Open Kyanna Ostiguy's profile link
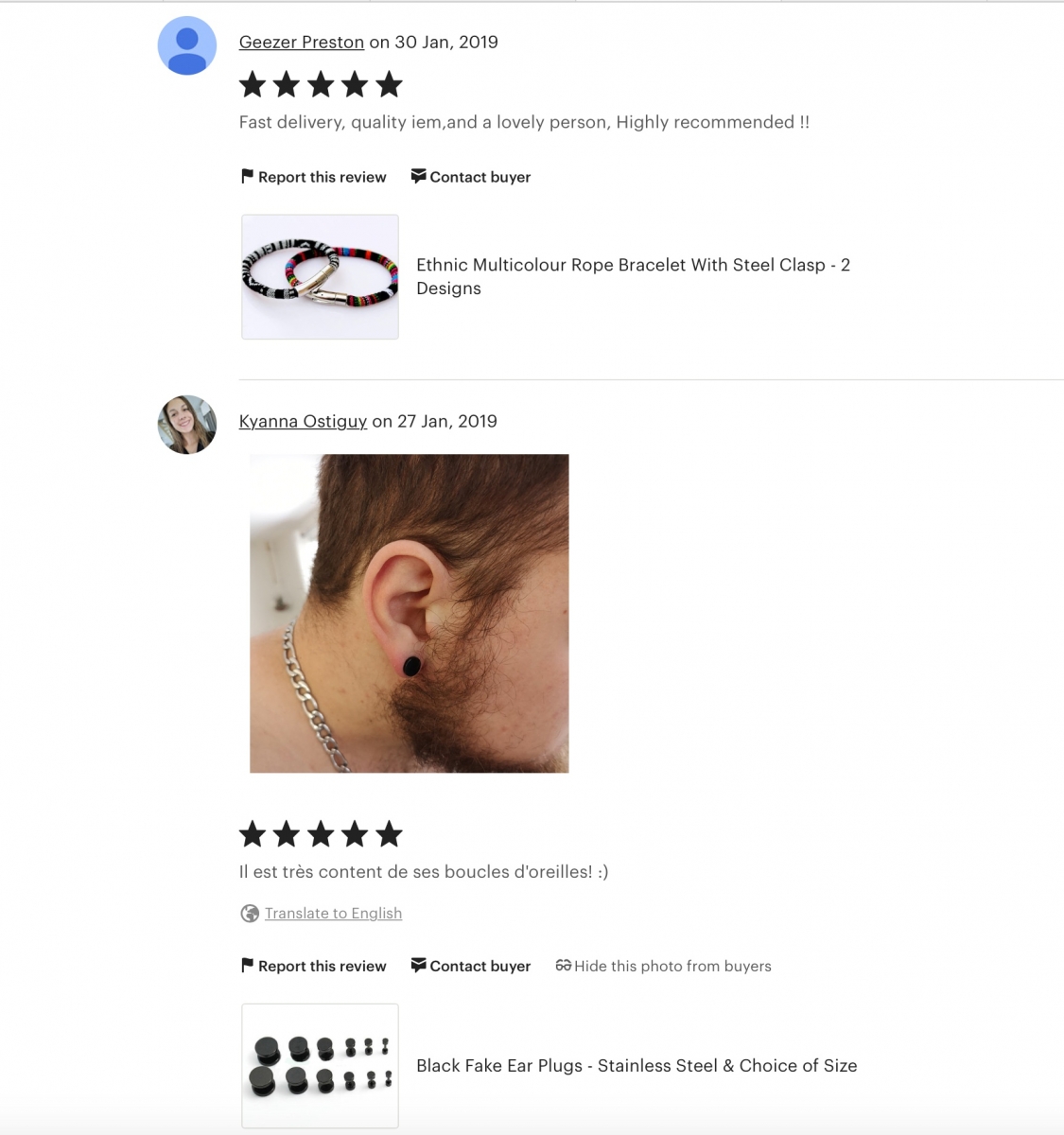The width and height of the screenshot is (1064, 1135). click(303, 421)
